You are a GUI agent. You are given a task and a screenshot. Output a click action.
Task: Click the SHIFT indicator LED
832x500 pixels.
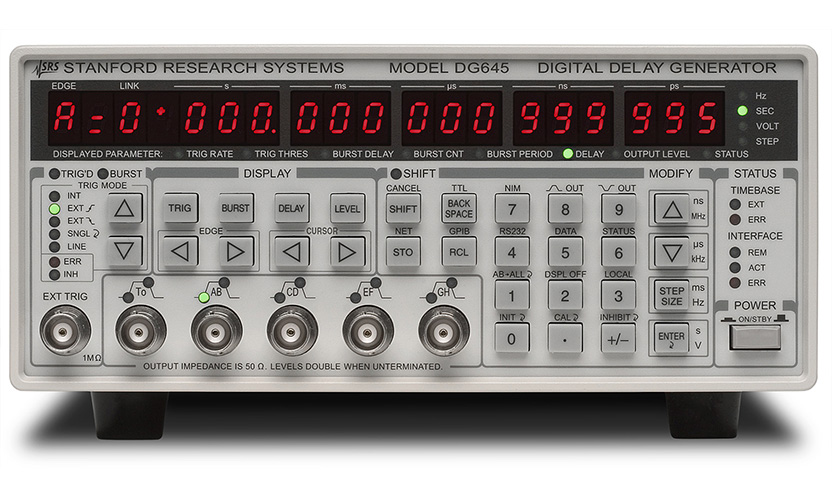point(396,174)
